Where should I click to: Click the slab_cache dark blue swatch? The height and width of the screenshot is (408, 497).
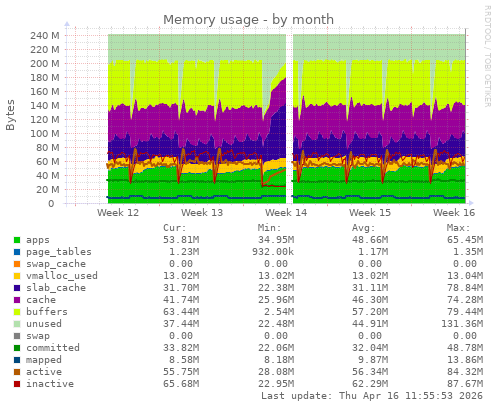click(x=17, y=288)
